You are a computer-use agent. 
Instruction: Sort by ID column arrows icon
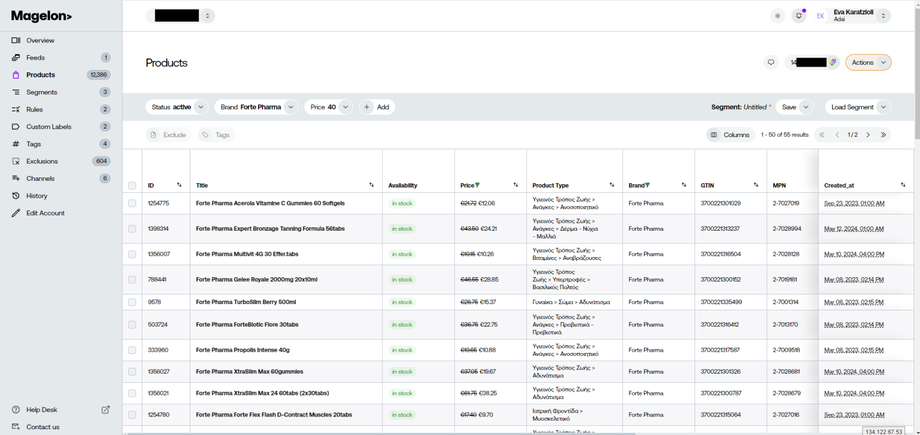[x=179, y=185]
